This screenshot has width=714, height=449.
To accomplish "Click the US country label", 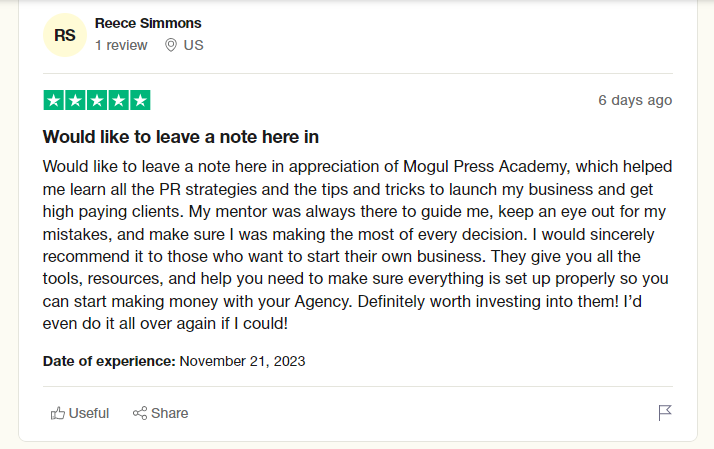I will [x=194, y=45].
